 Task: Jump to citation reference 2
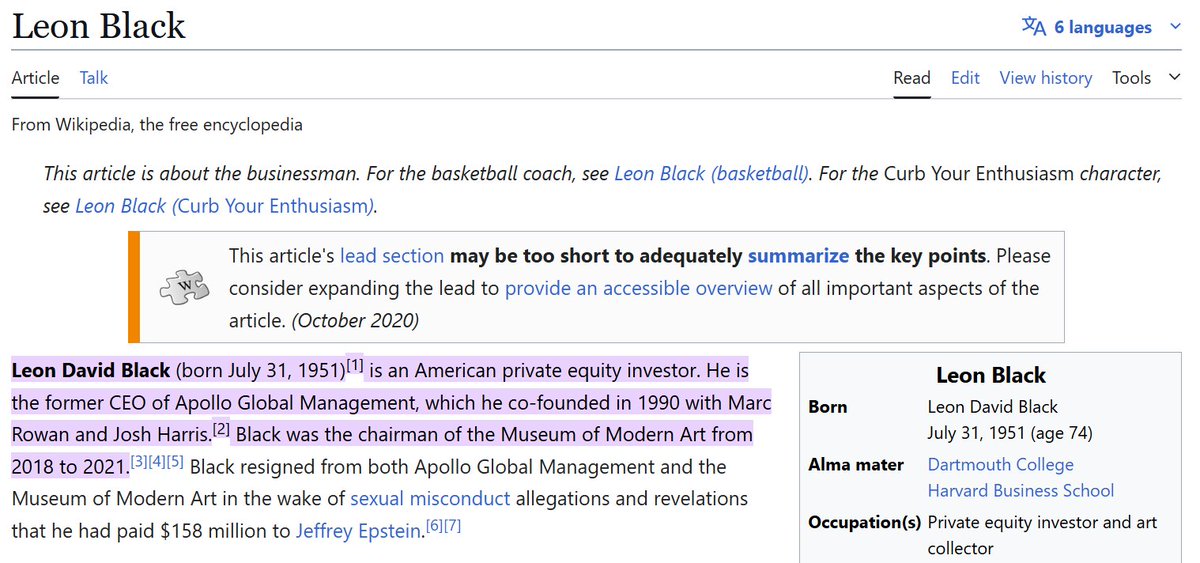(x=222, y=429)
